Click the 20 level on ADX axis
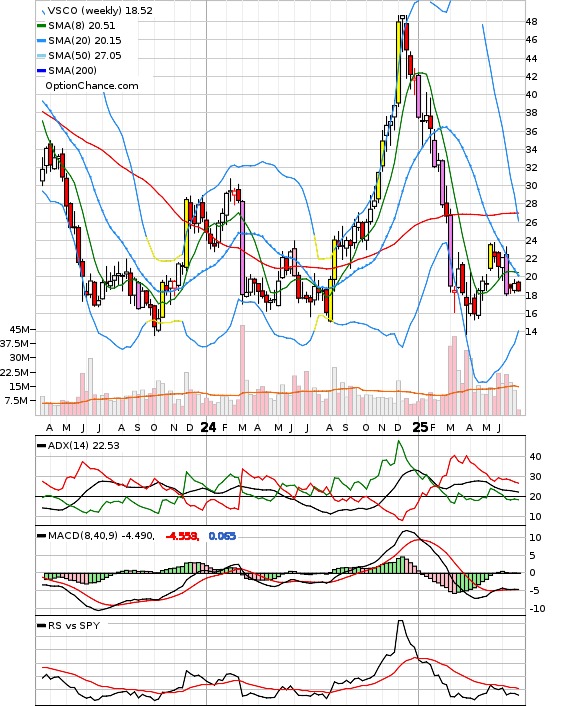 535,497
